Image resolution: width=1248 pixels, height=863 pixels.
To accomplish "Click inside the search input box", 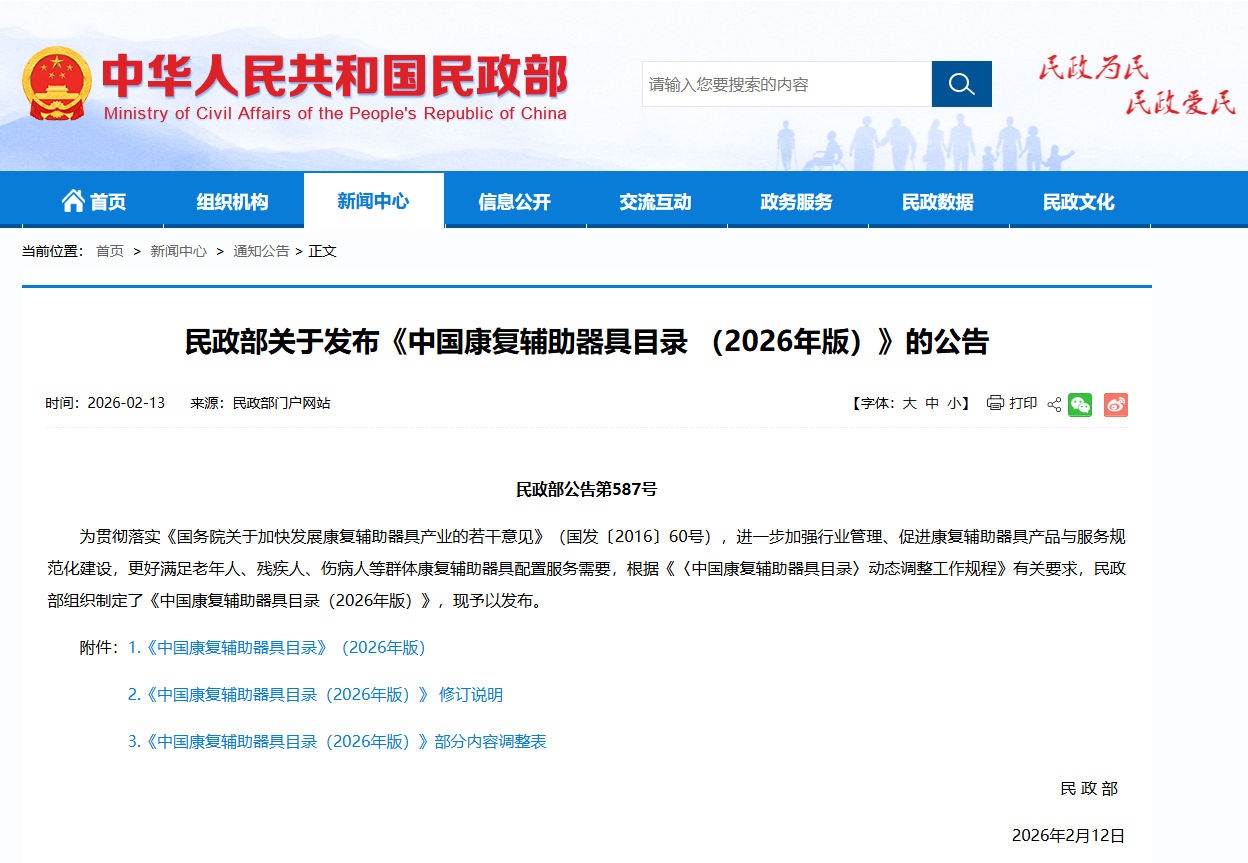I will [x=790, y=84].
